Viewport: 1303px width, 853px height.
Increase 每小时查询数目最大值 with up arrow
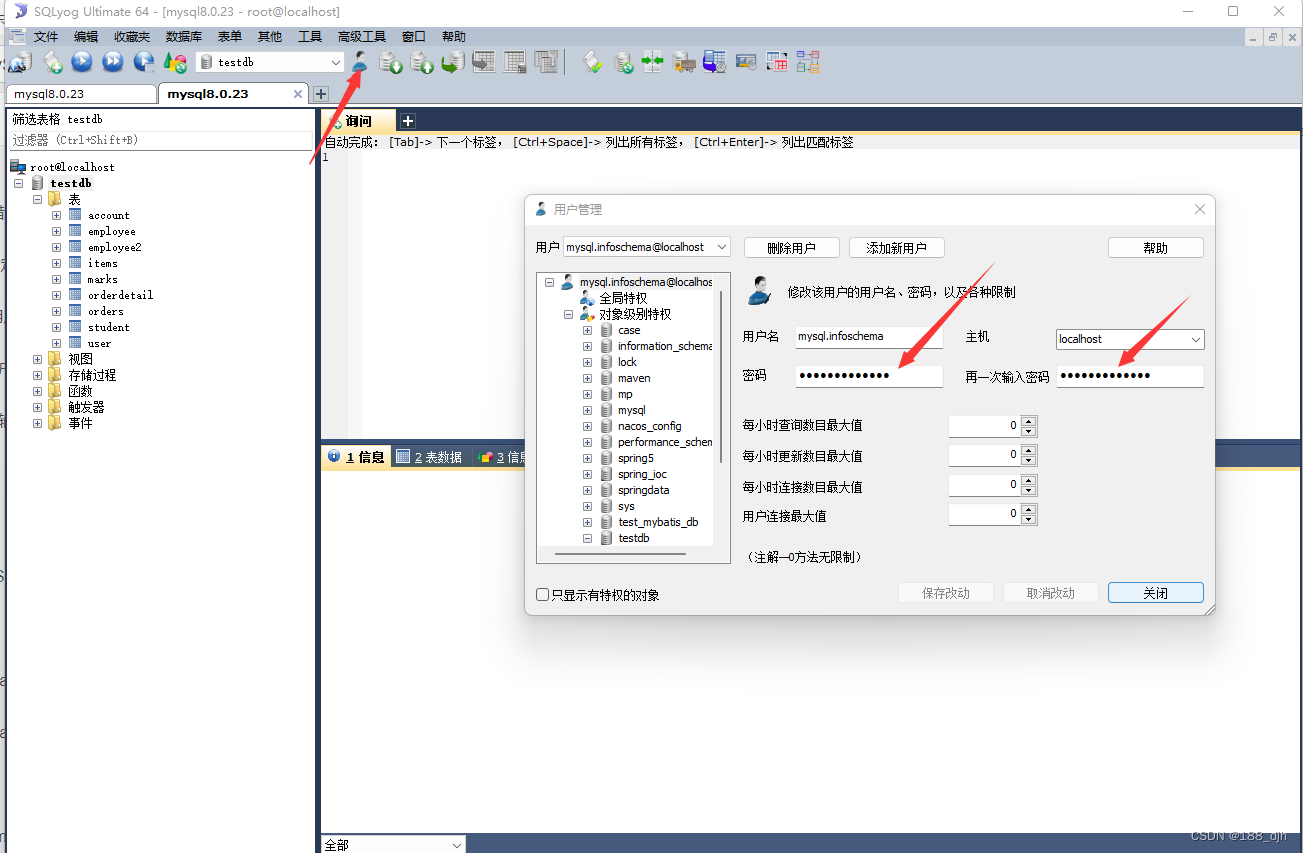[x=1029, y=421]
